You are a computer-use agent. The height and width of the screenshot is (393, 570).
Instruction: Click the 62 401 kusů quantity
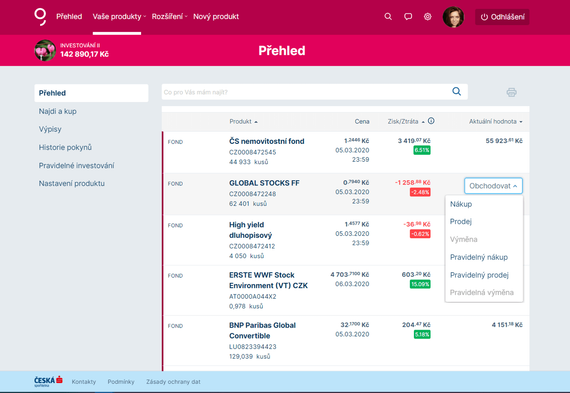(248, 204)
